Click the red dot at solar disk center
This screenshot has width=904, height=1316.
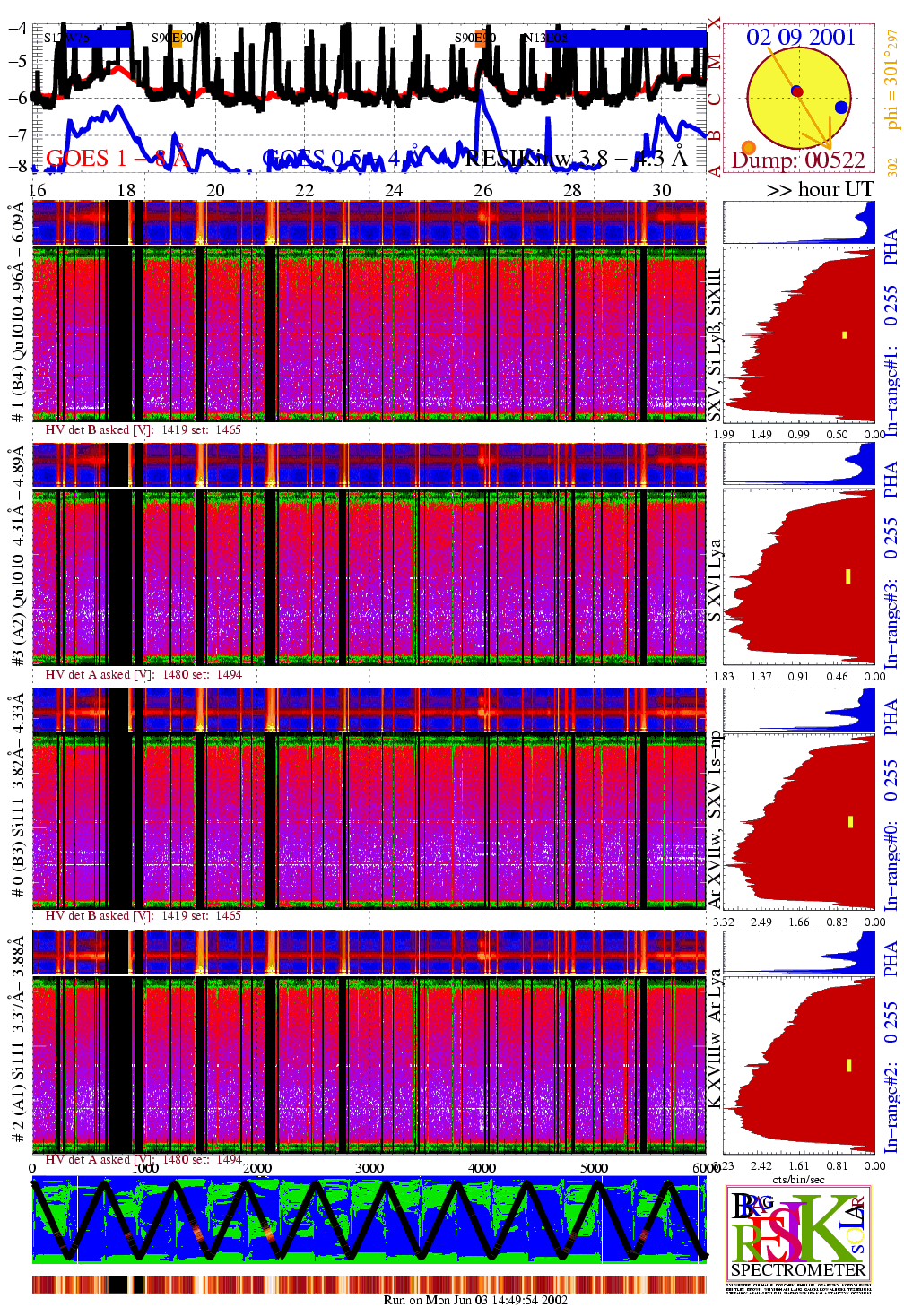coord(796,91)
